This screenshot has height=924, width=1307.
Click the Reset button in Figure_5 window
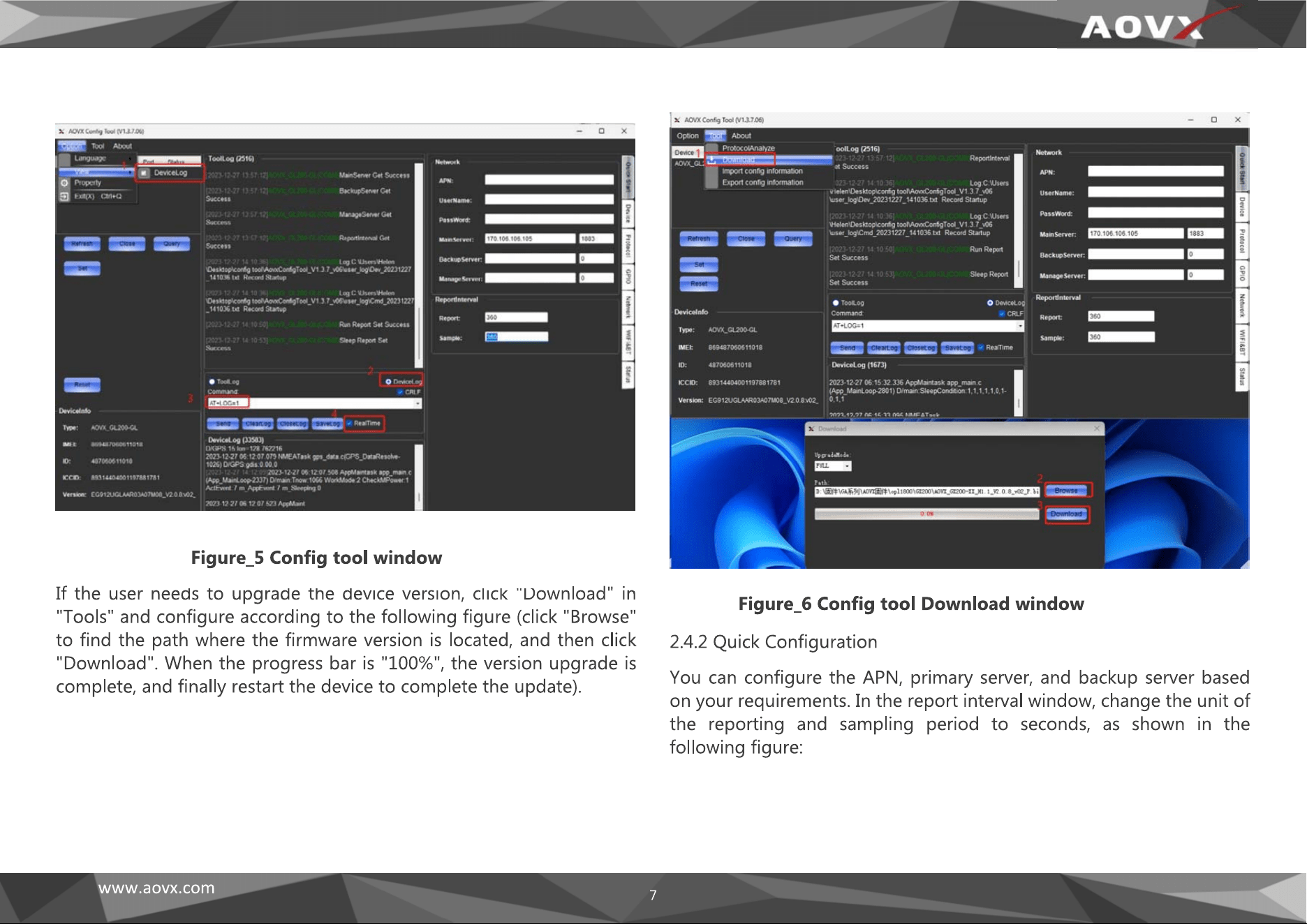click(x=82, y=385)
